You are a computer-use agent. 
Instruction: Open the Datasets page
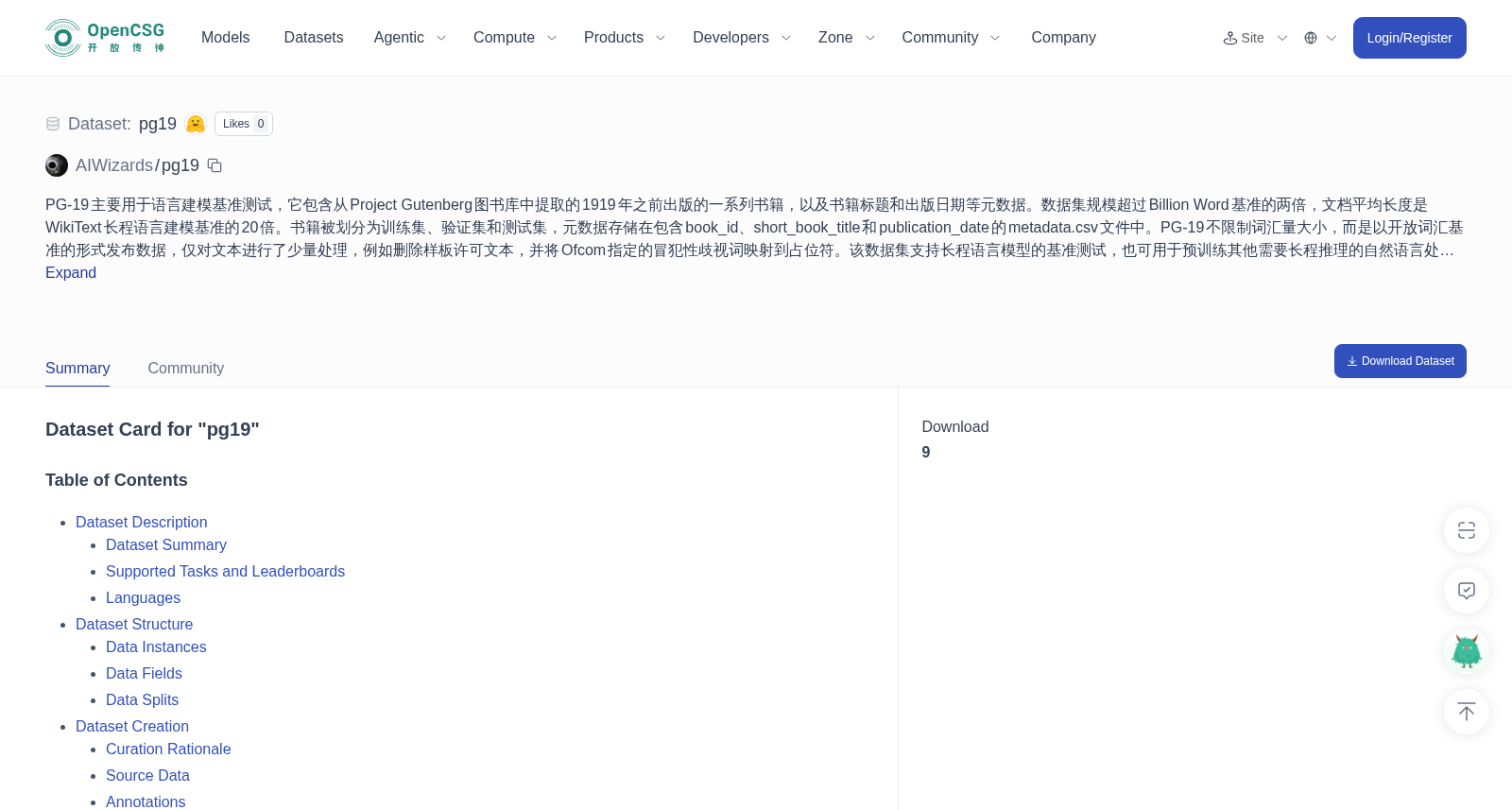coord(314,38)
